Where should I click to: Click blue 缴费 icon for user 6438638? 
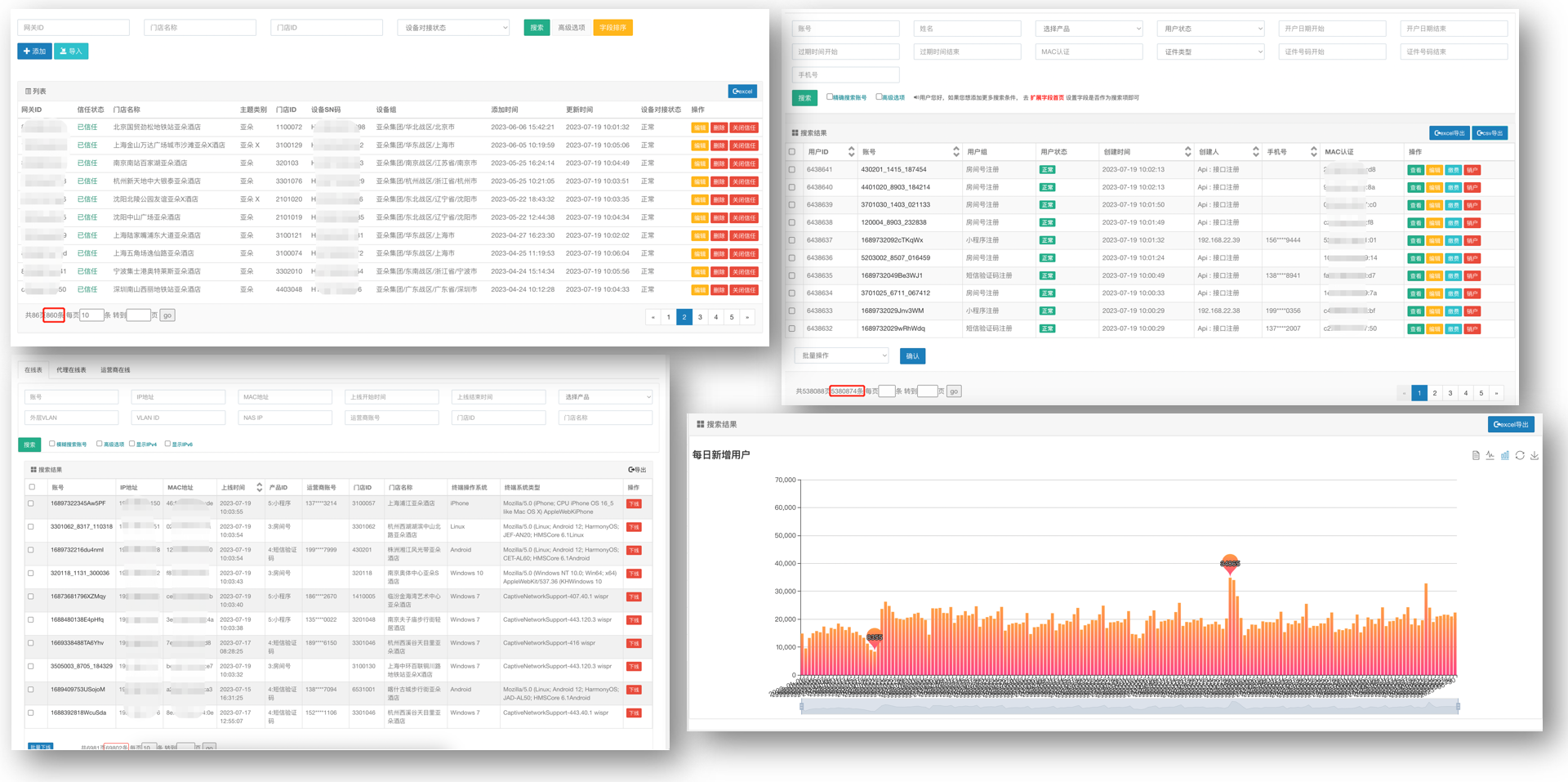[x=1453, y=223]
